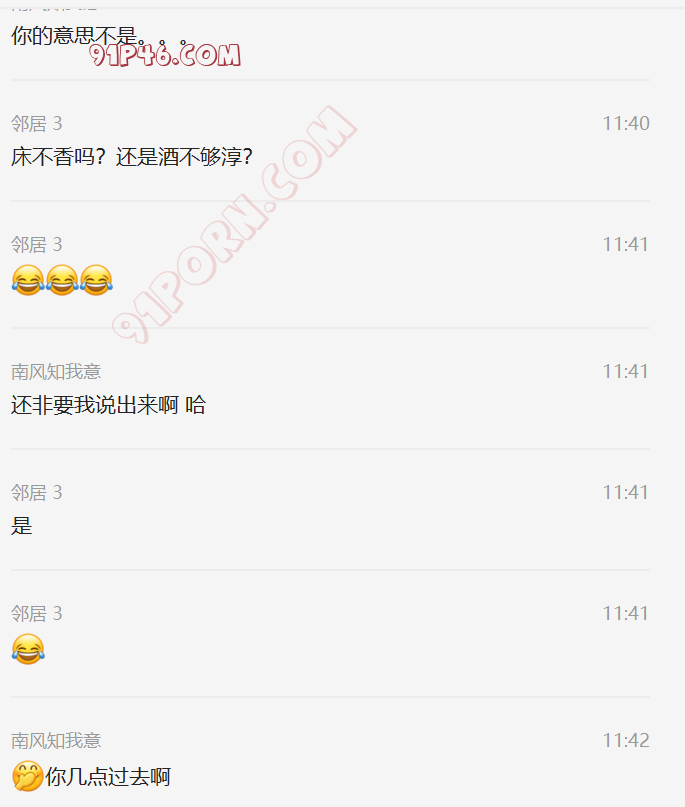685x807 pixels.
Task: Click the top message 你的意思不是
Action: coord(74,36)
